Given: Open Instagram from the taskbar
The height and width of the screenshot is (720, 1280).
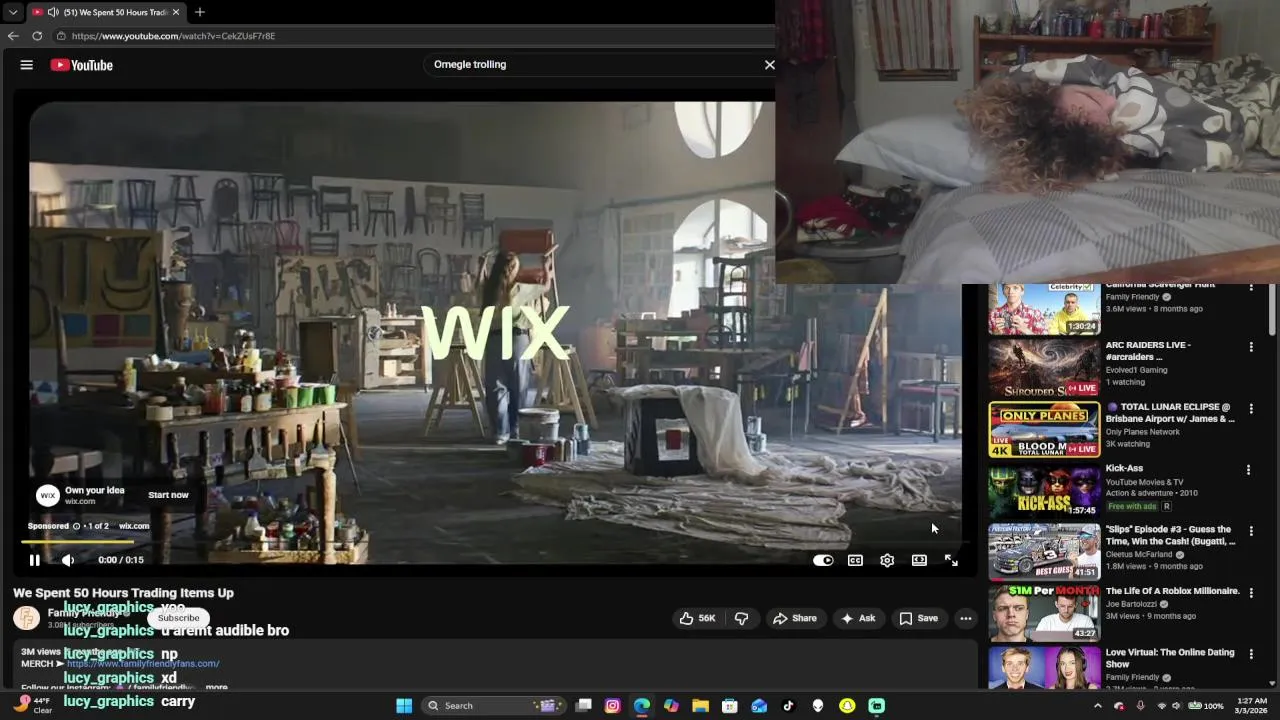Looking at the screenshot, I should (613, 706).
